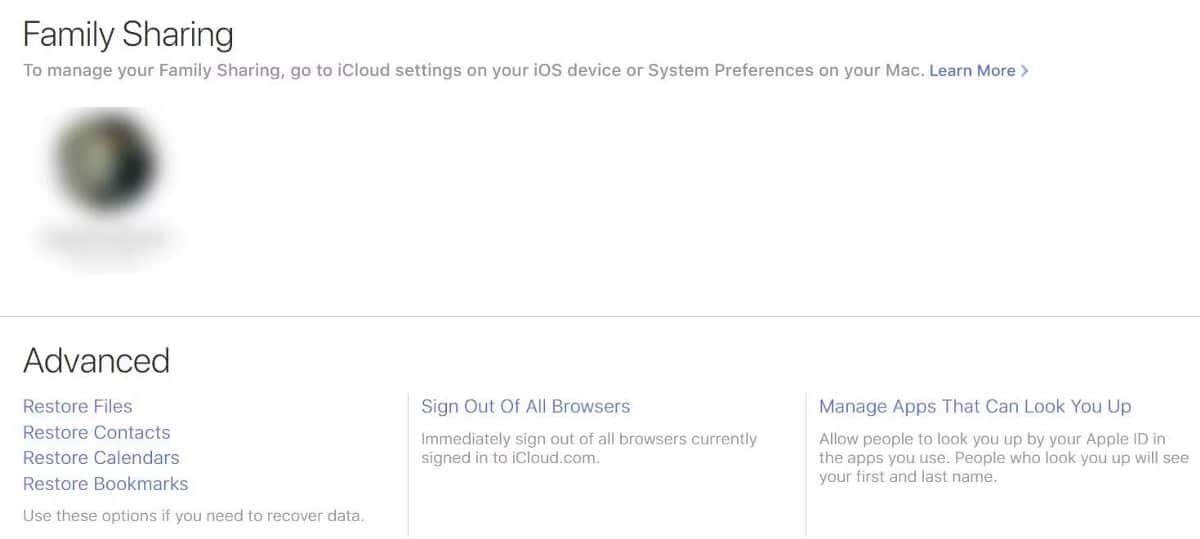1200x539 pixels.
Task: Click the Family Sharing heading
Action: pos(128,35)
